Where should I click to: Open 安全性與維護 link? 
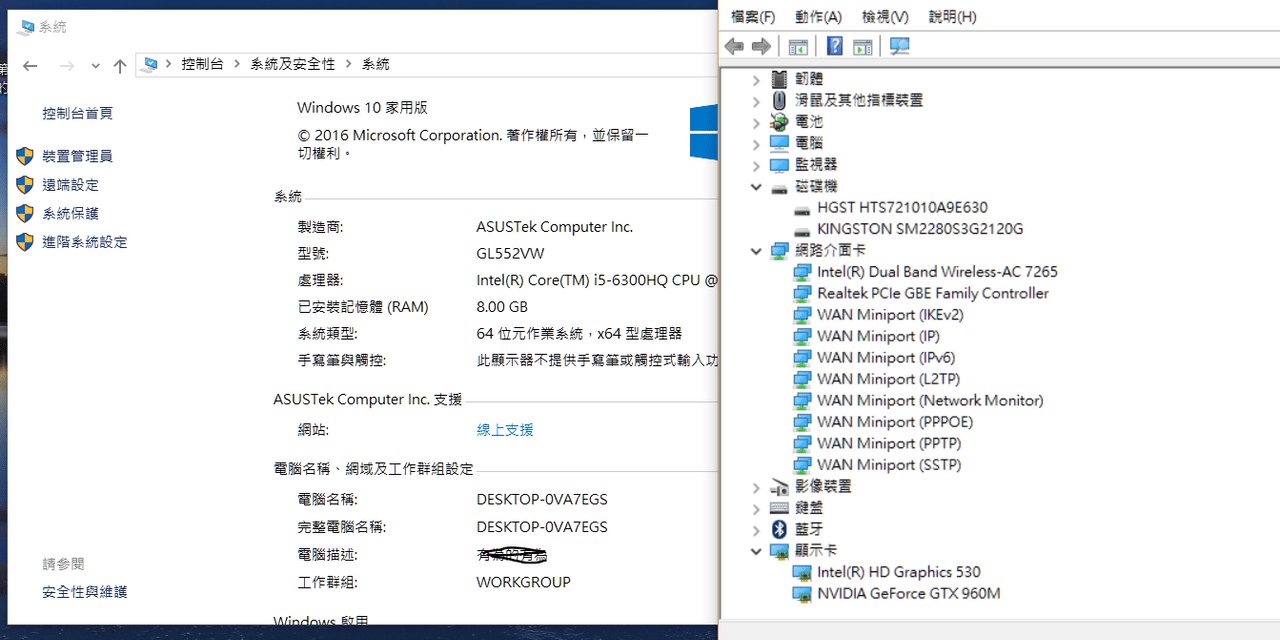pyautogui.click(x=85, y=592)
